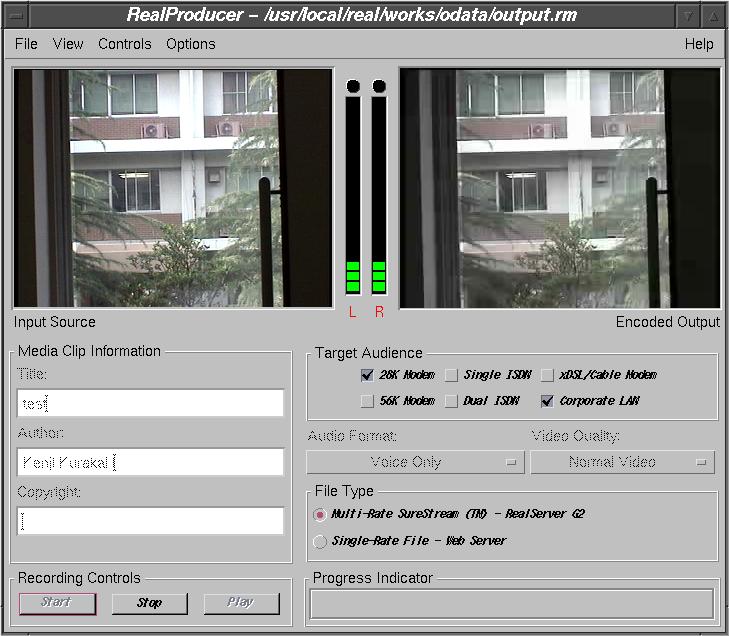Uncheck the 28K Modem checkbox
Screen dimensions: 729x636
click(367, 375)
